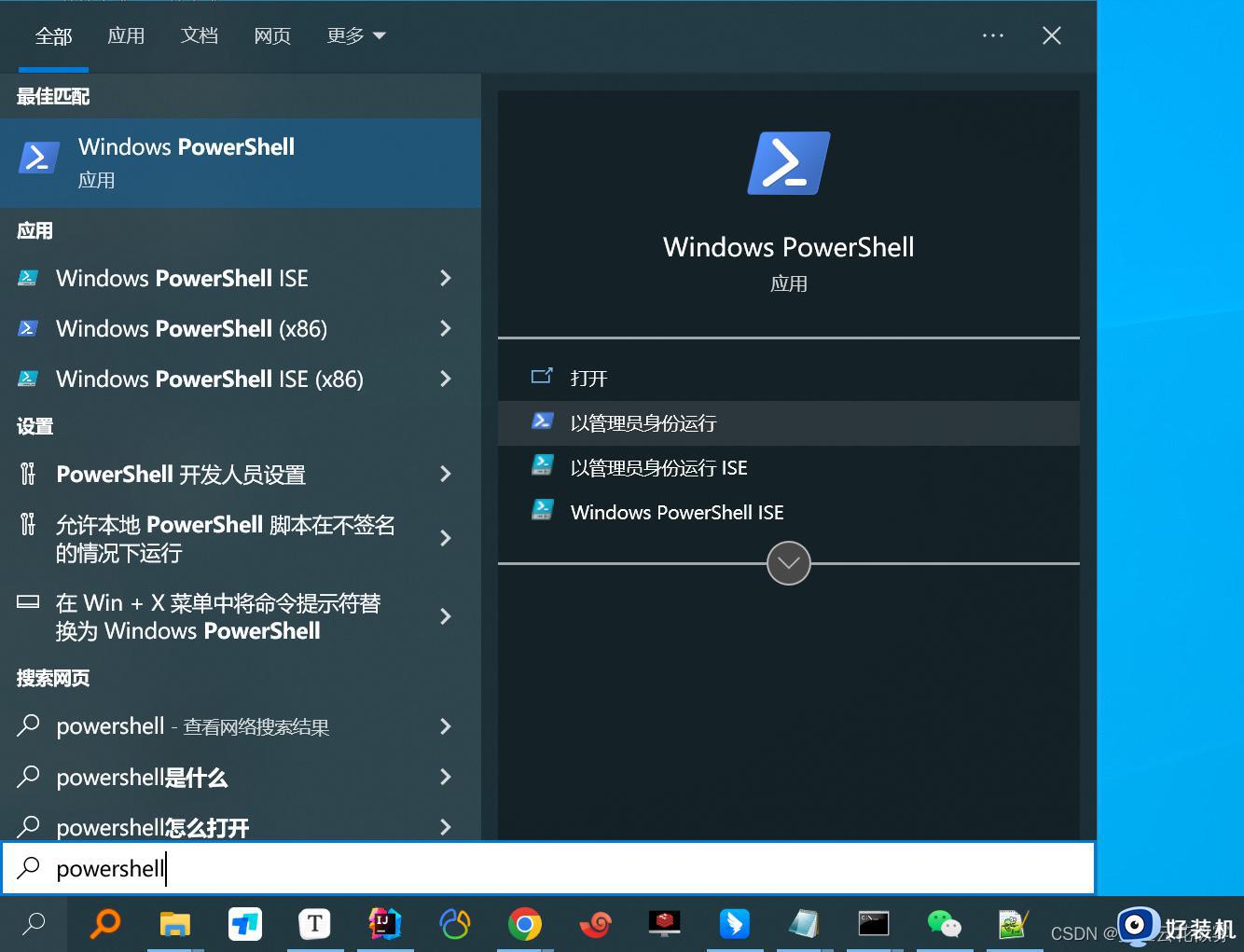Open the red cube desktop manager taskbar icon
The image size is (1244, 952).
click(665, 924)
